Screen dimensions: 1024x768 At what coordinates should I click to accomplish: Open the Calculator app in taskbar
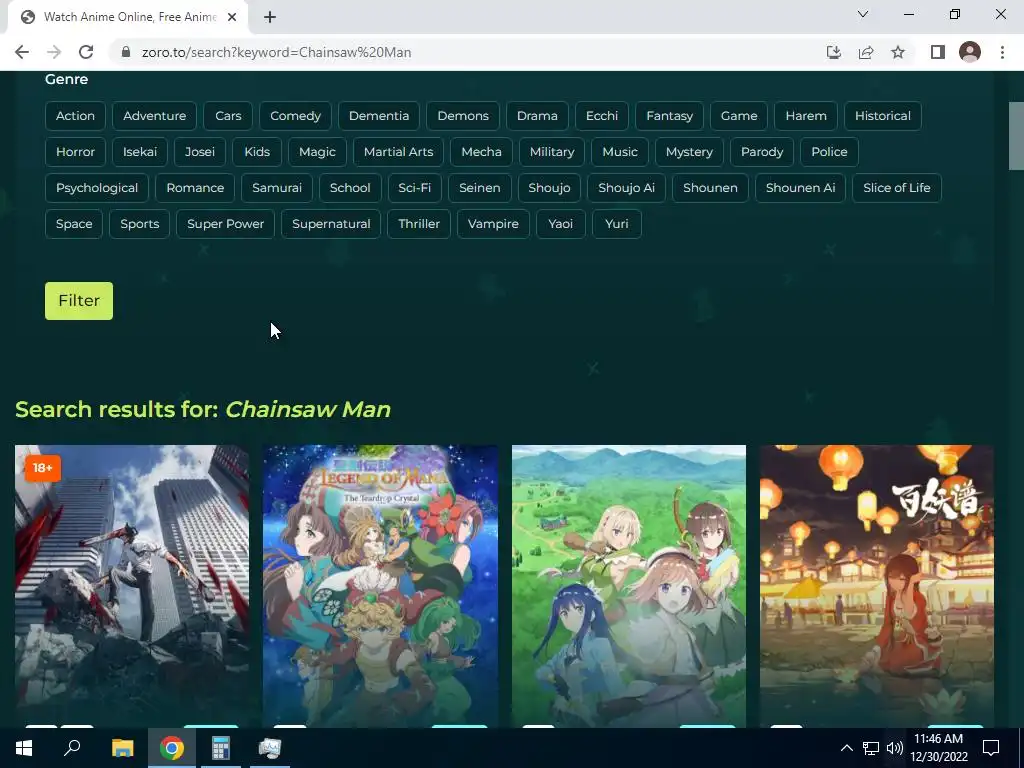pyautogui.click(x=221, y=748)
